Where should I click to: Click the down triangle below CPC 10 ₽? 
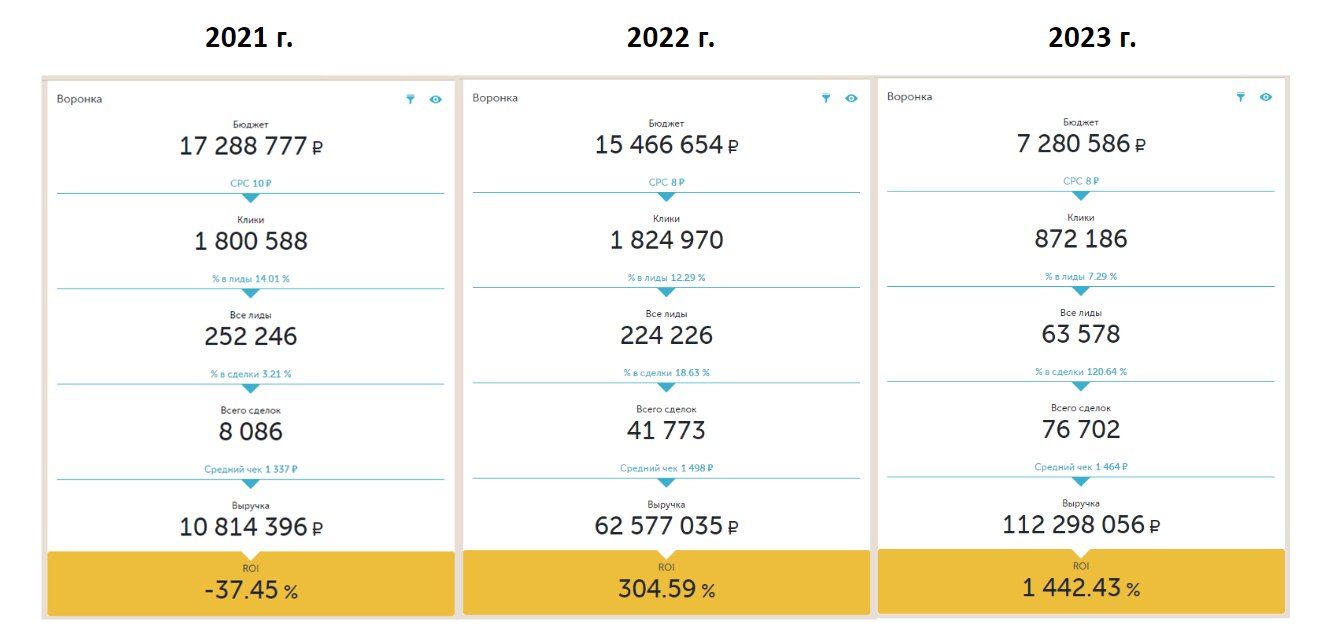(251, 198)
